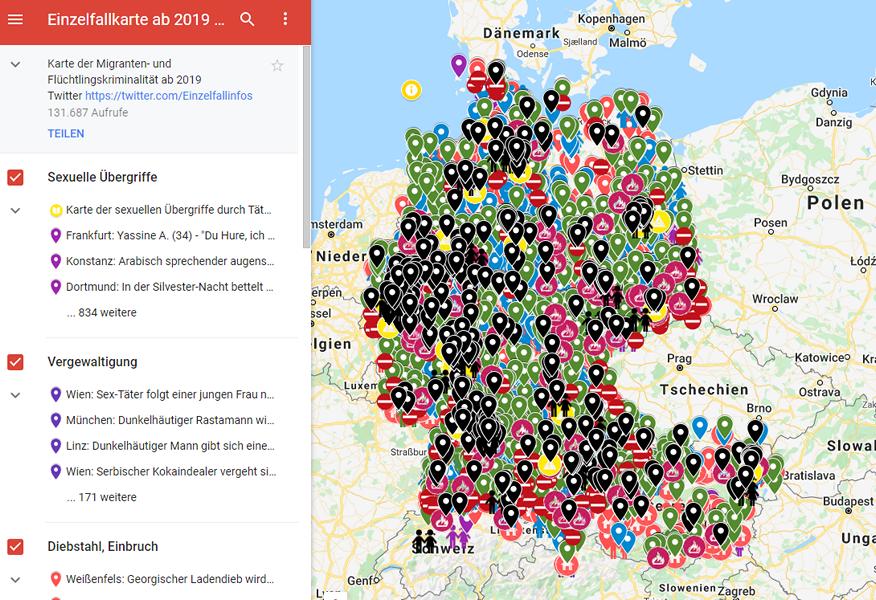Click the 'Vergewaltigung' layer title
This screenshot has height=600, width=876.
[x=92, y=362]
